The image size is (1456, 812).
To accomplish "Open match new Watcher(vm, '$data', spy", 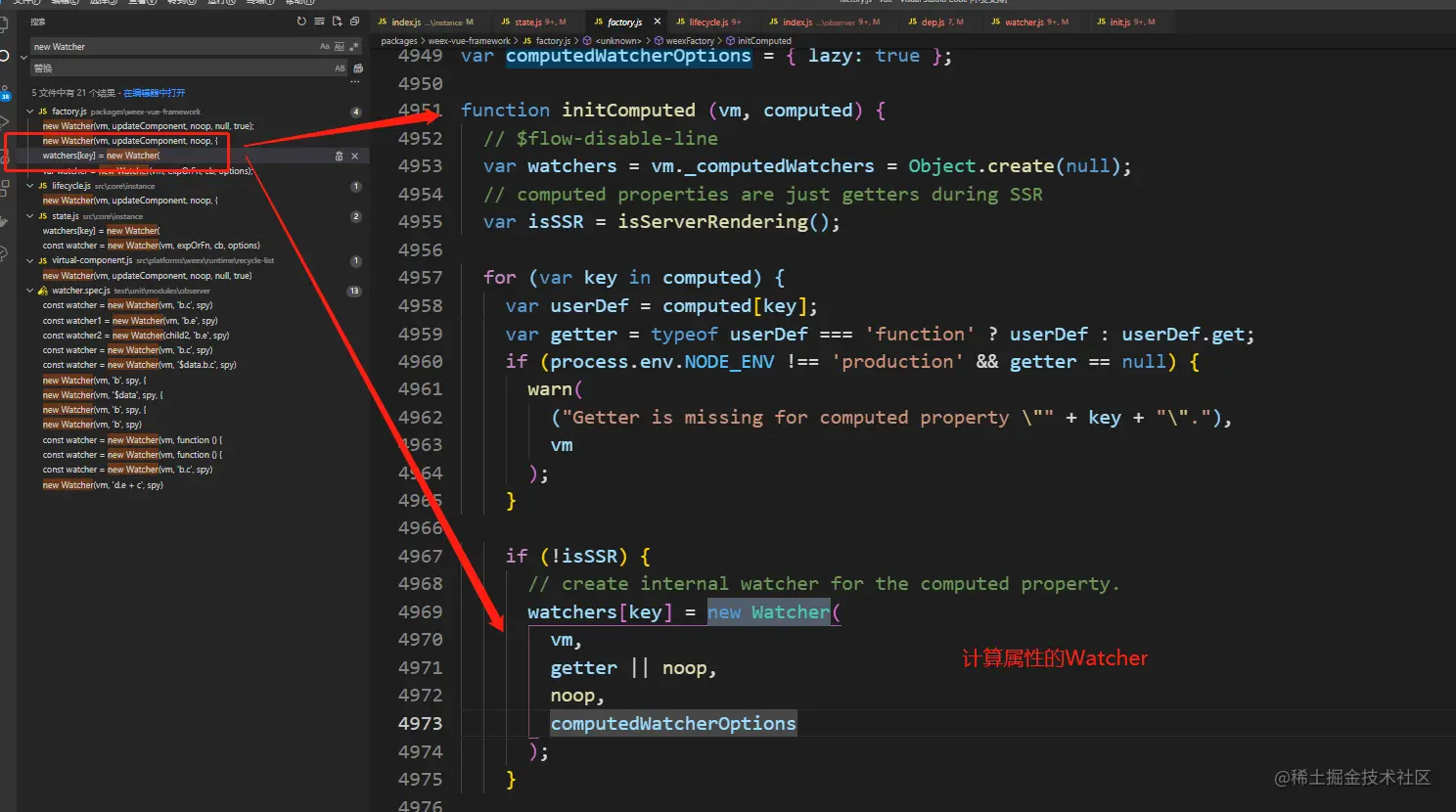I will click(x=103, y=395).
